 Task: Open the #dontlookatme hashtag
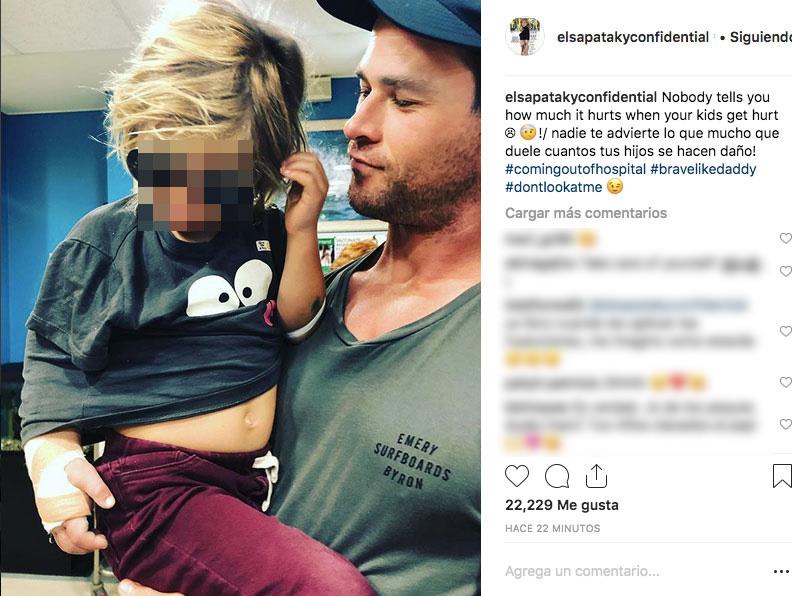point(554,187)
